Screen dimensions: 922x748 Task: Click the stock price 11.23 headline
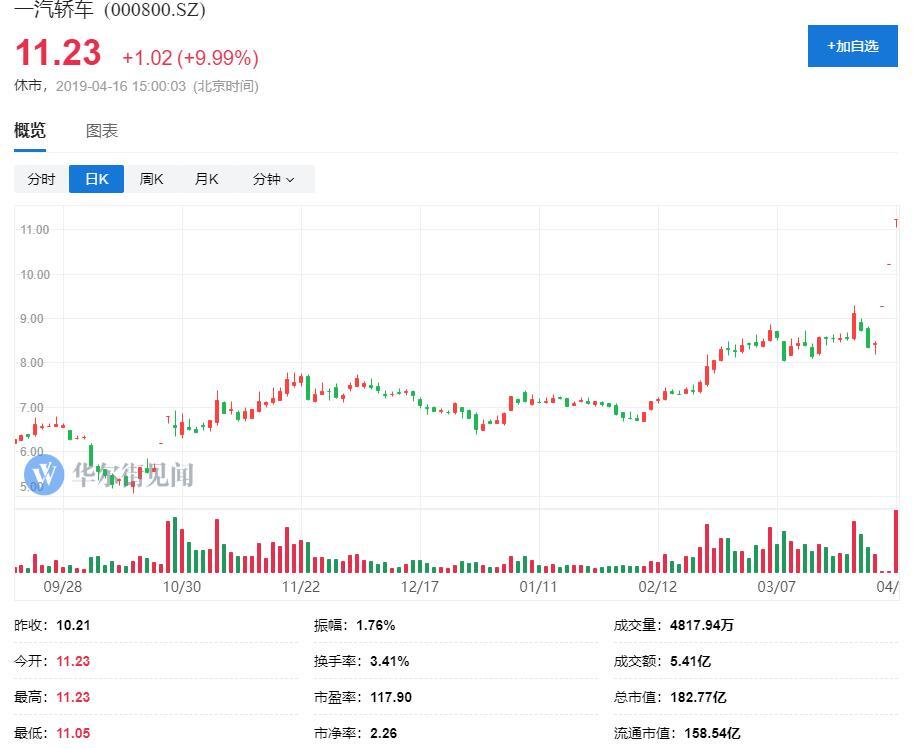[58, 53]
